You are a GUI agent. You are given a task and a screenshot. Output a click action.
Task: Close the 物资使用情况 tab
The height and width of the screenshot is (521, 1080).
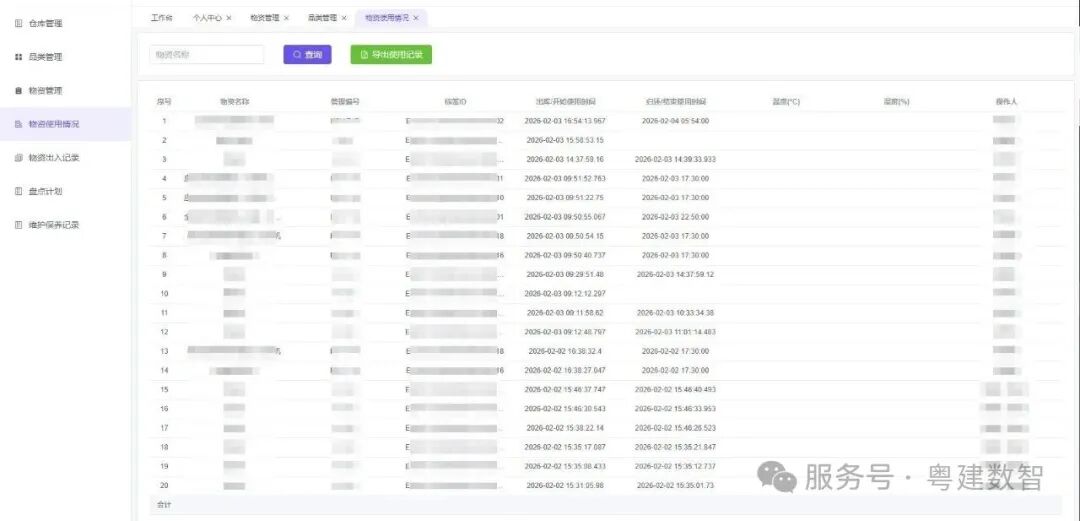click(416, 18)
